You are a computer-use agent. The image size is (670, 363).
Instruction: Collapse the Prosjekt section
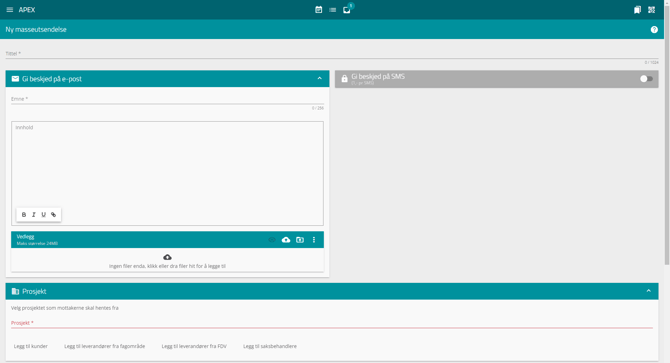(x=649, y=291)
